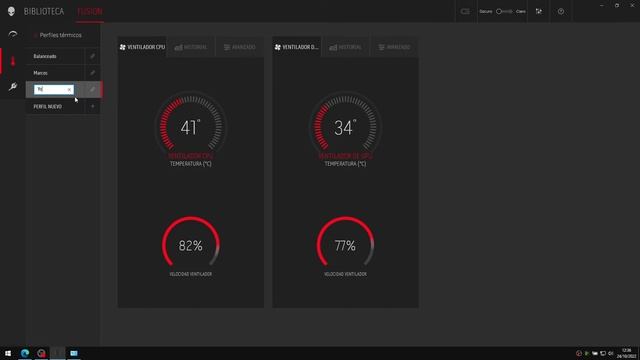Click the Claro theme label
This screenshot has width=640, height=360.
pyautogui.click(x=521, y=11)
